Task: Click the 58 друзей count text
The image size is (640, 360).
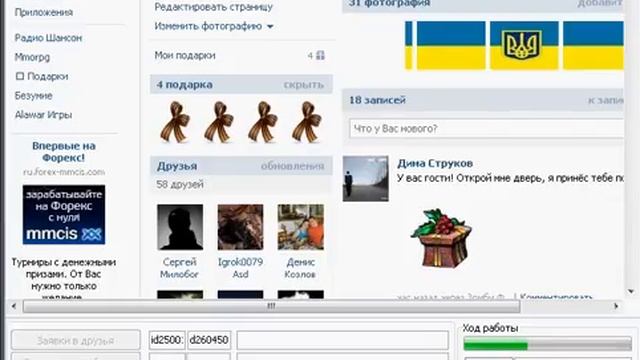Action: [x=180, y=184]
